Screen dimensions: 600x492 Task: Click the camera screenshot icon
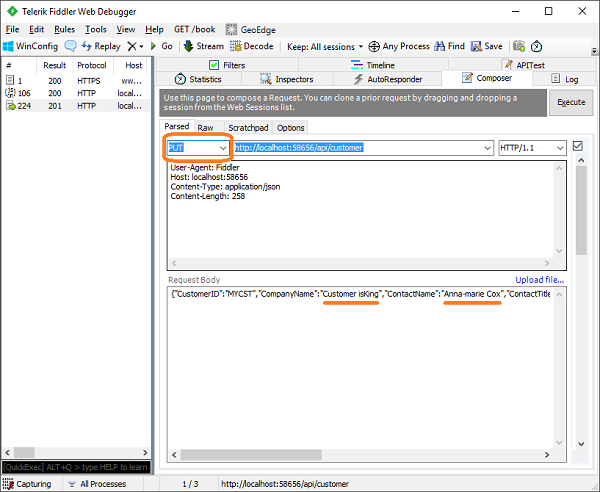pos(519,46)
